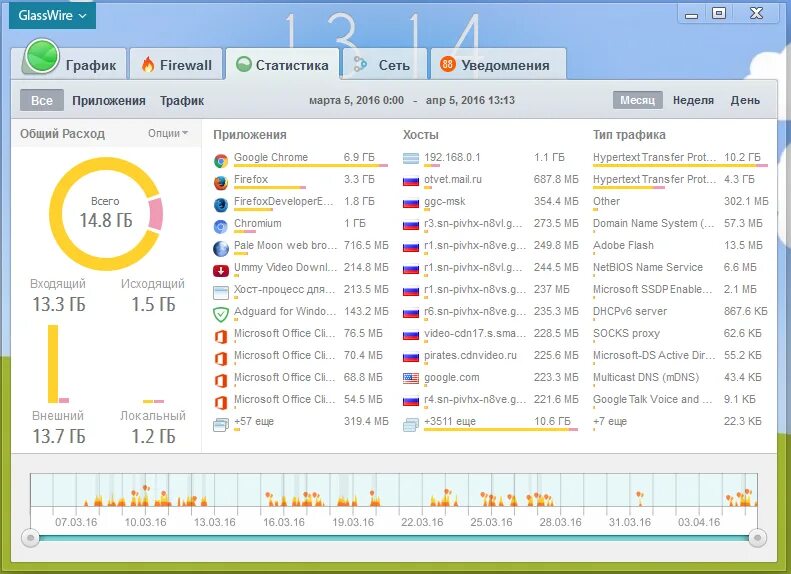Filter statistics by Приложения
This screenshot has height=574, width=791.
[x=108, y=101]
